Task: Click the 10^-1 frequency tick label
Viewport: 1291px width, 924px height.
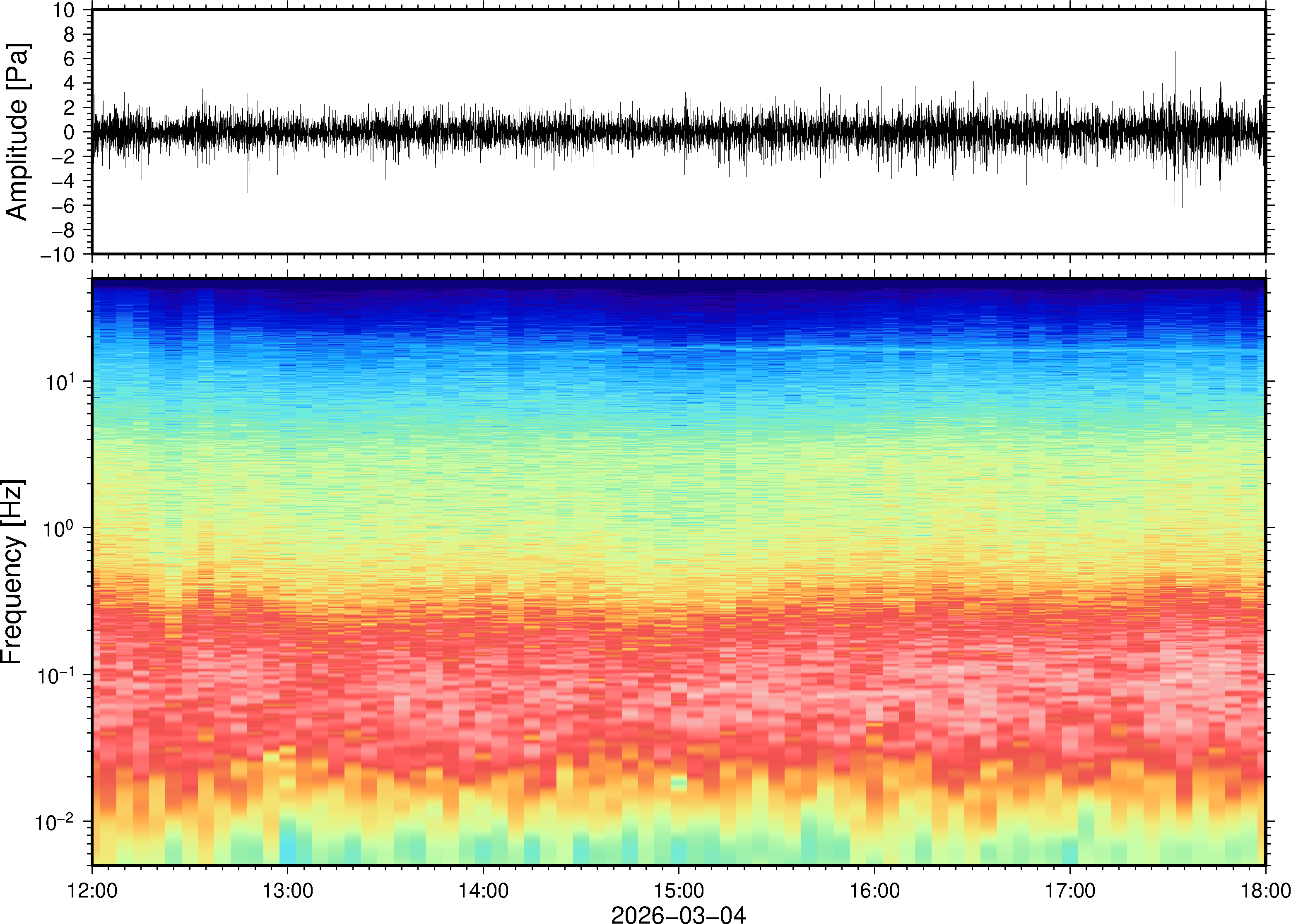Action: (55, 675)
